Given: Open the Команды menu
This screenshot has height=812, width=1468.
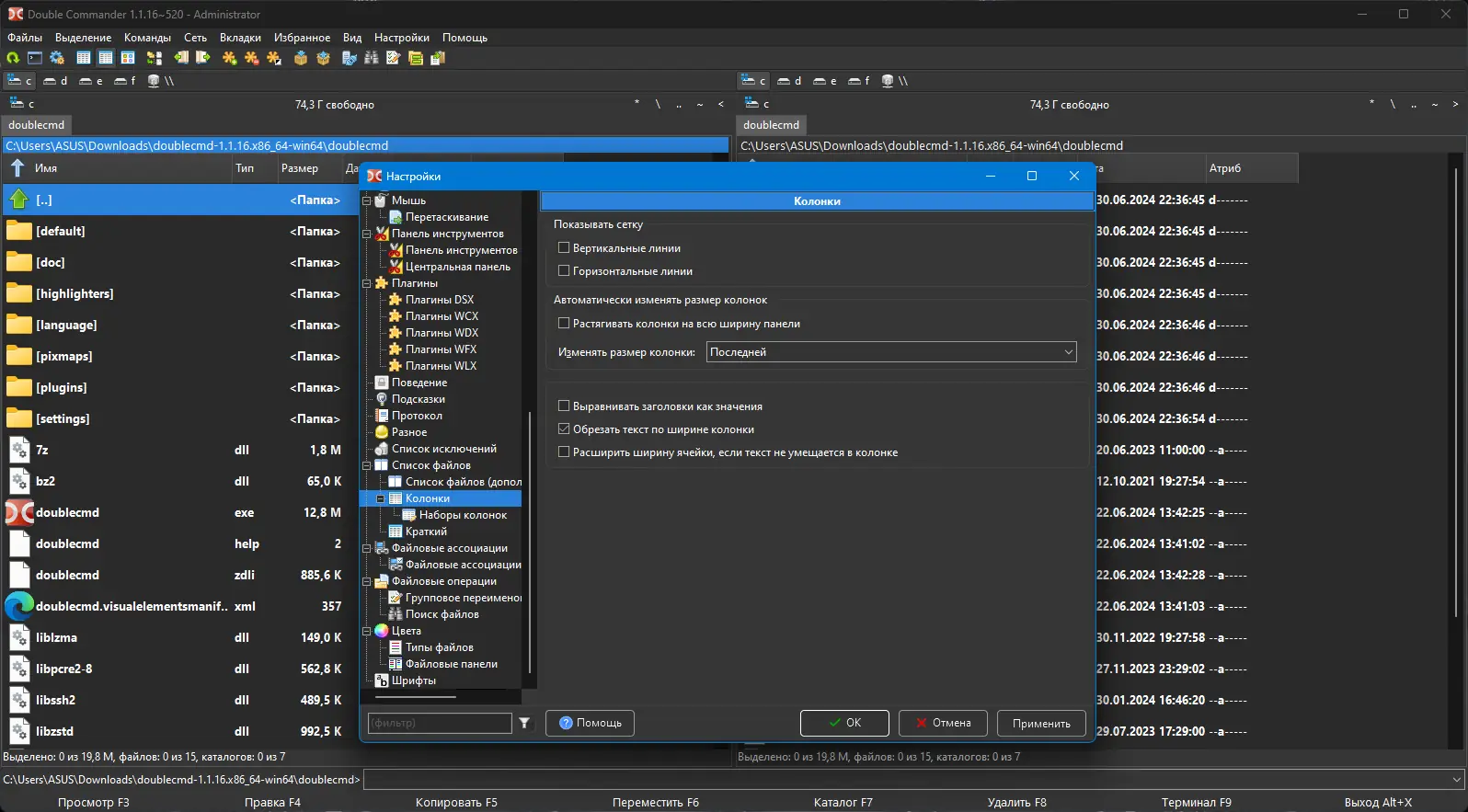Looking at the screenshot, I should tap(147, 38).
